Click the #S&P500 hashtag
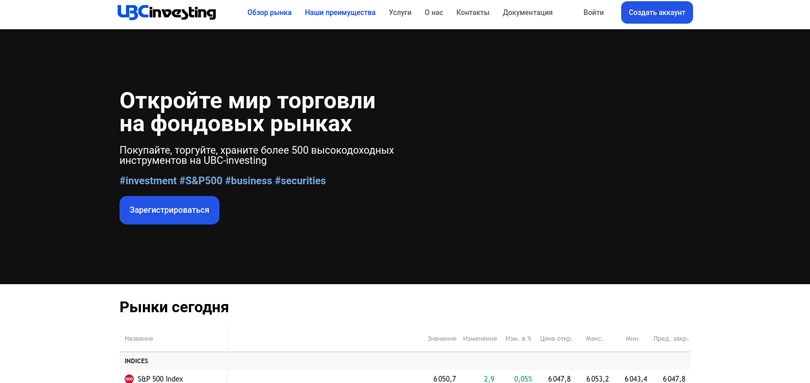This screenshot has height=383, width=810. pos(201,181)
